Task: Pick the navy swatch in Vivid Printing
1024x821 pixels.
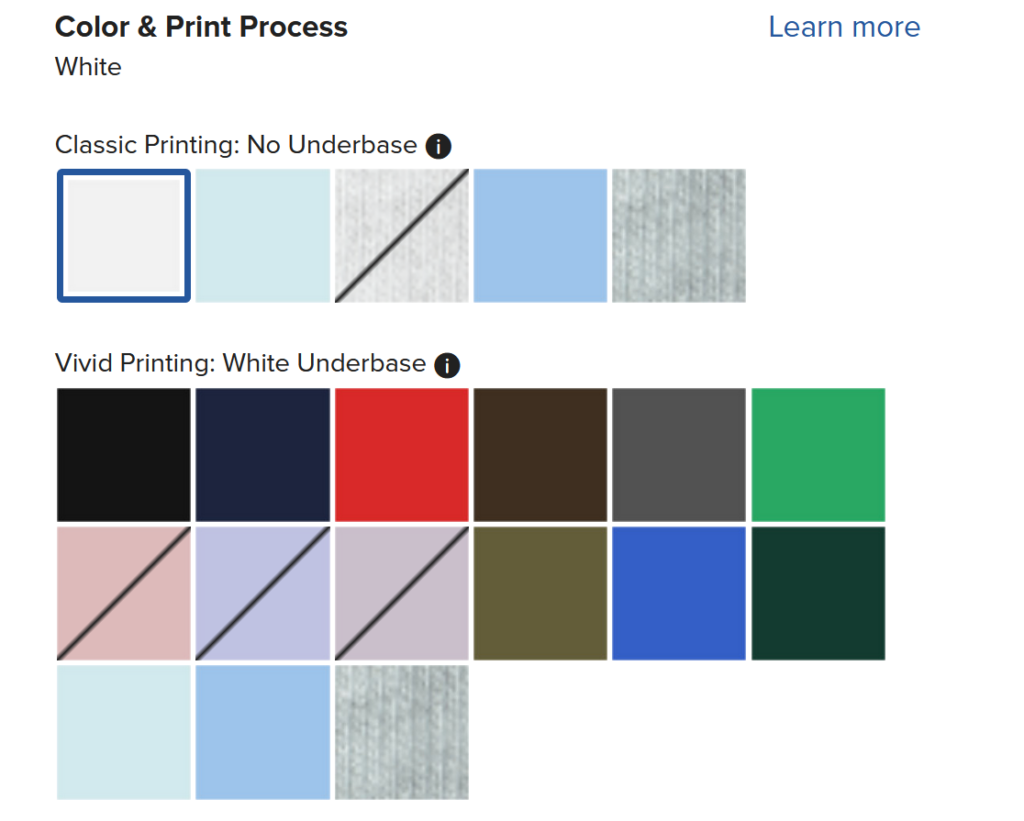Action: (x=263, y=455)
